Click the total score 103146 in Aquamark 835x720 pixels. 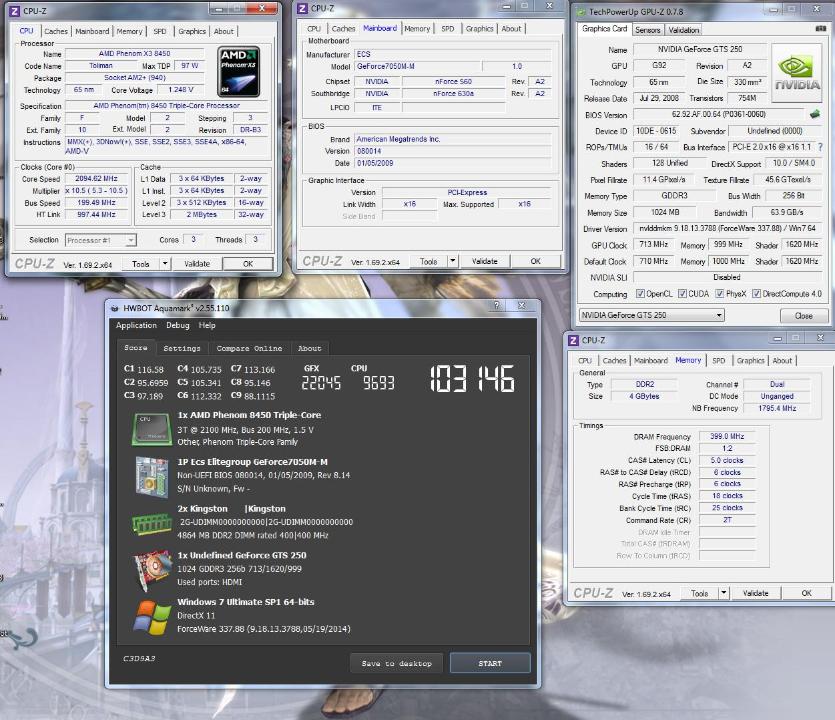tap(472, 379)
